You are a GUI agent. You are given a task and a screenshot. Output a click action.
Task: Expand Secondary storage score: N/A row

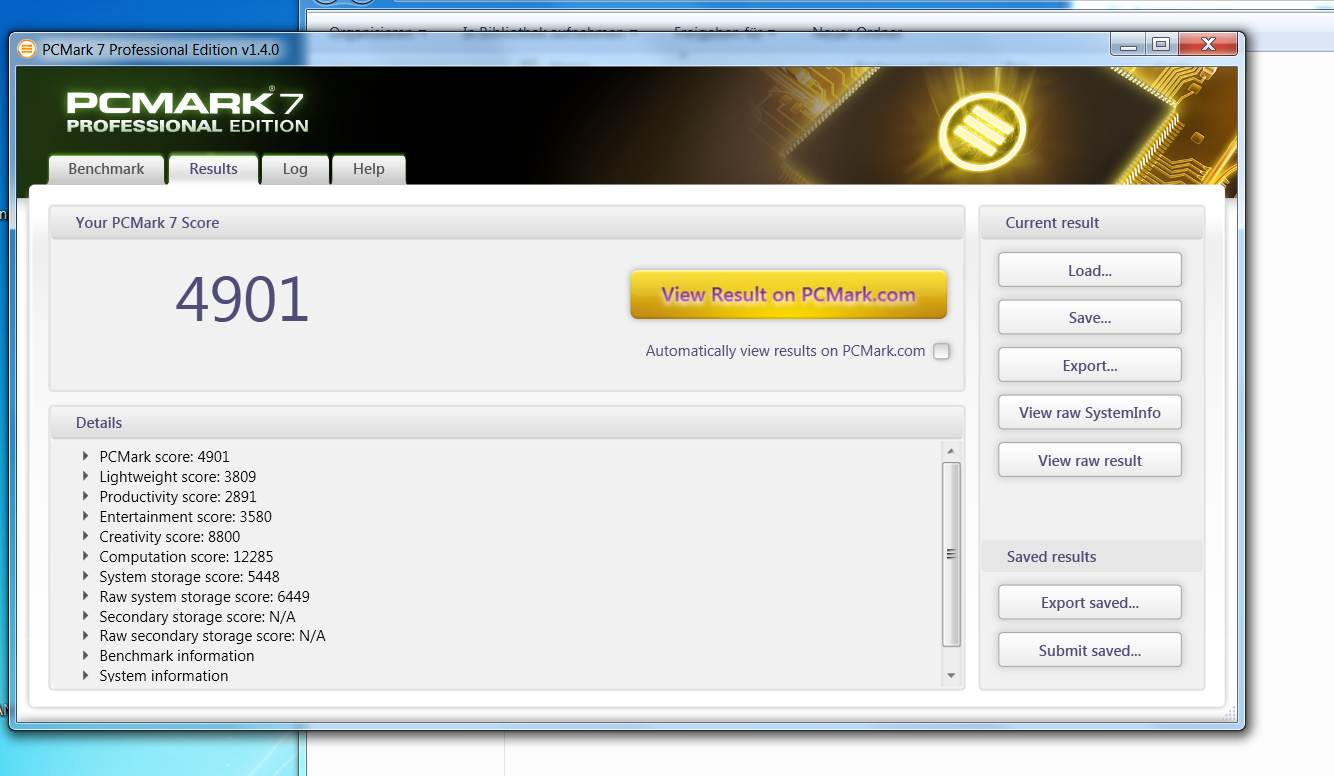[x=86, y=616]
